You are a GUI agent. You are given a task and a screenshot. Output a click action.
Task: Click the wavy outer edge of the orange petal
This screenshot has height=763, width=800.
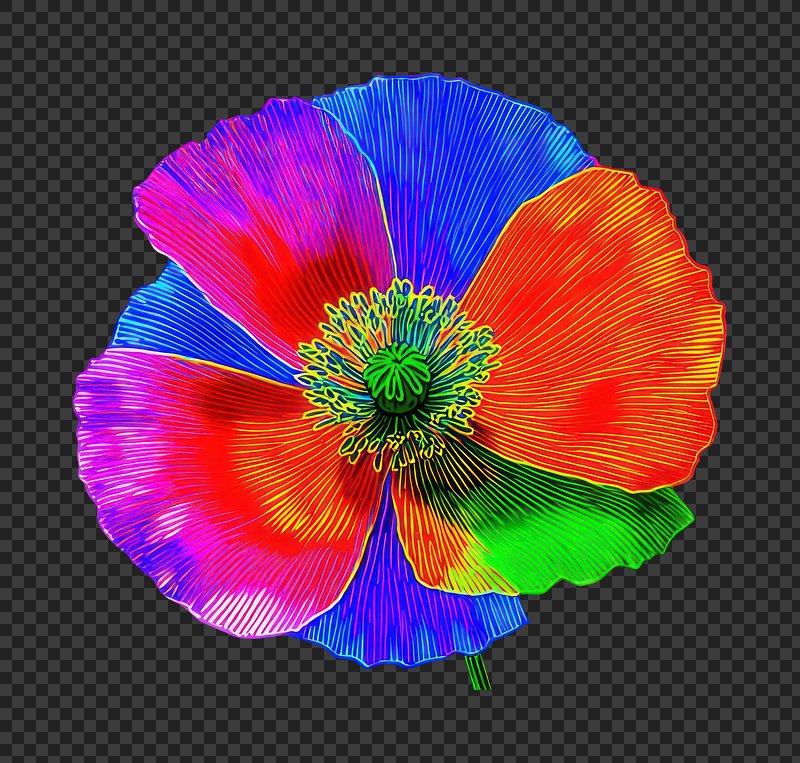point(715,330)
